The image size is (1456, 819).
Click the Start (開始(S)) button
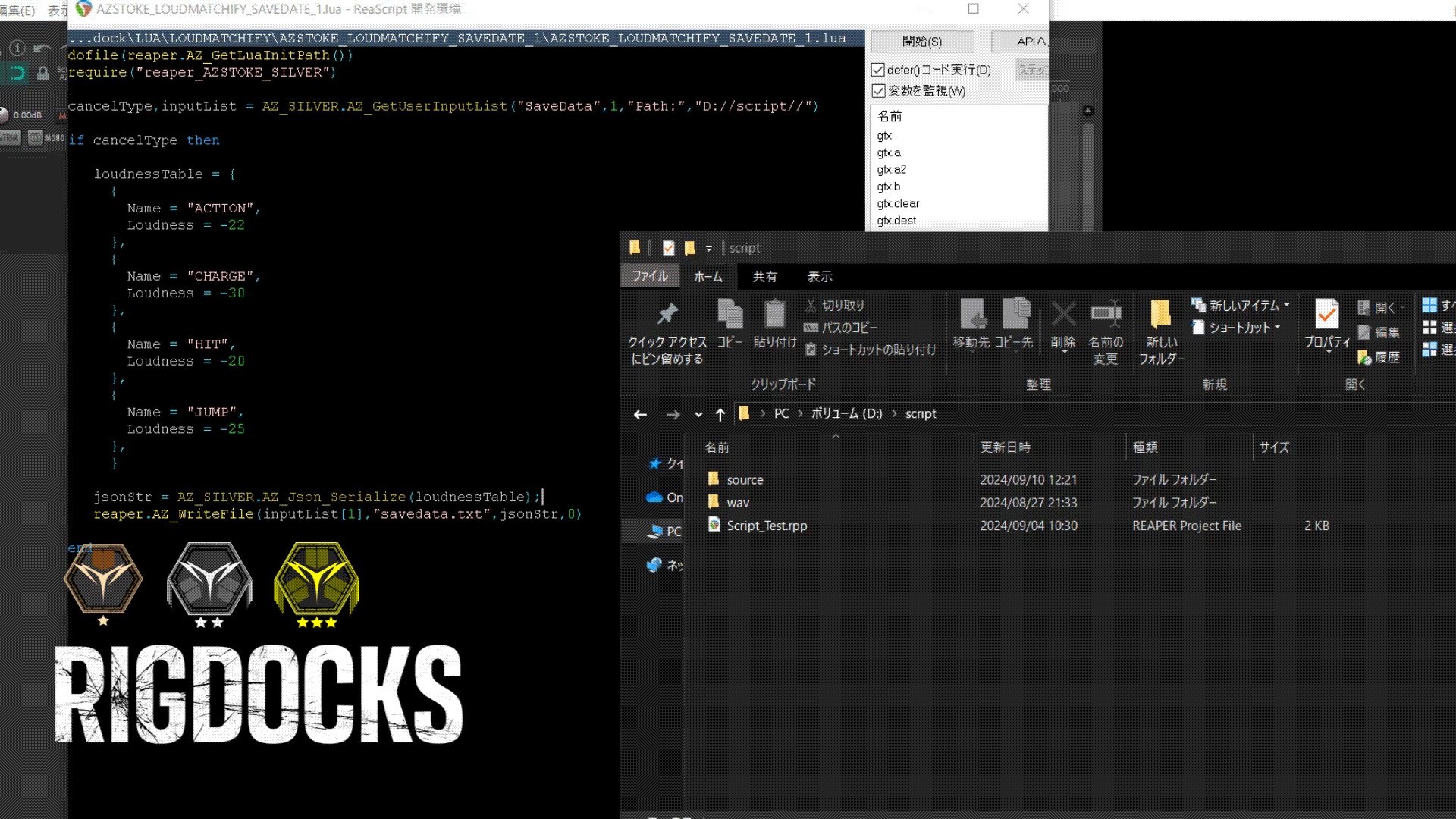click(x=922, y=42)
